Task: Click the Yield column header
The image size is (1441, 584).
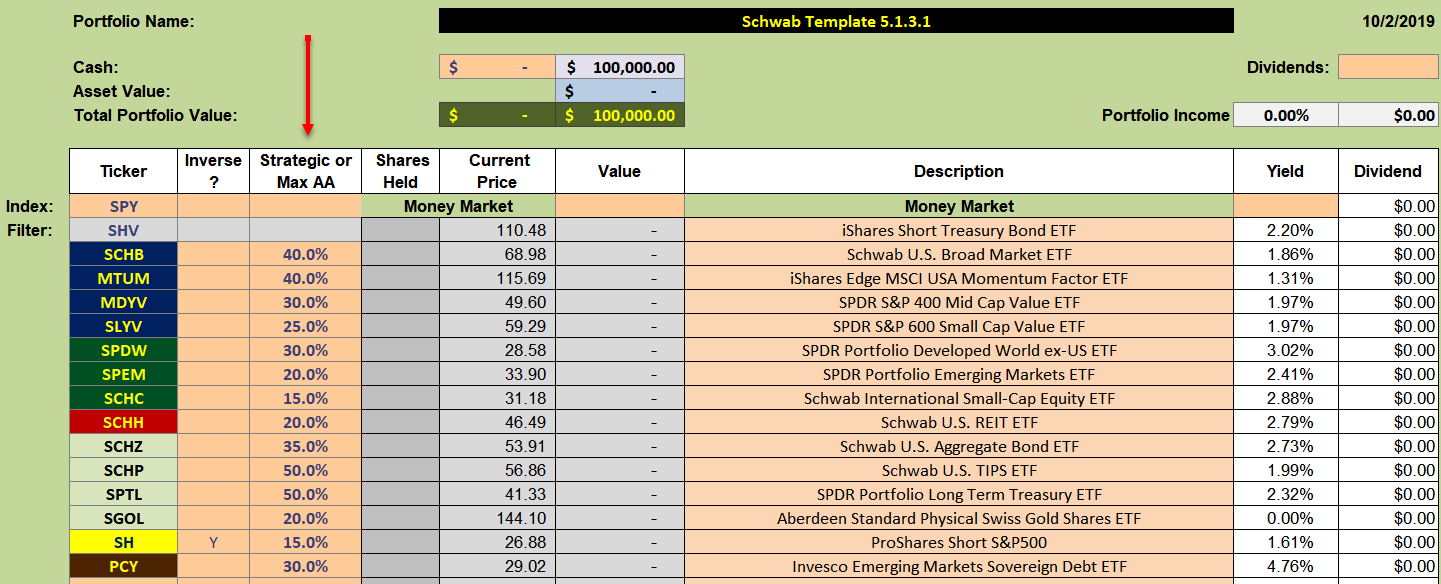Action: [1285, 171]
